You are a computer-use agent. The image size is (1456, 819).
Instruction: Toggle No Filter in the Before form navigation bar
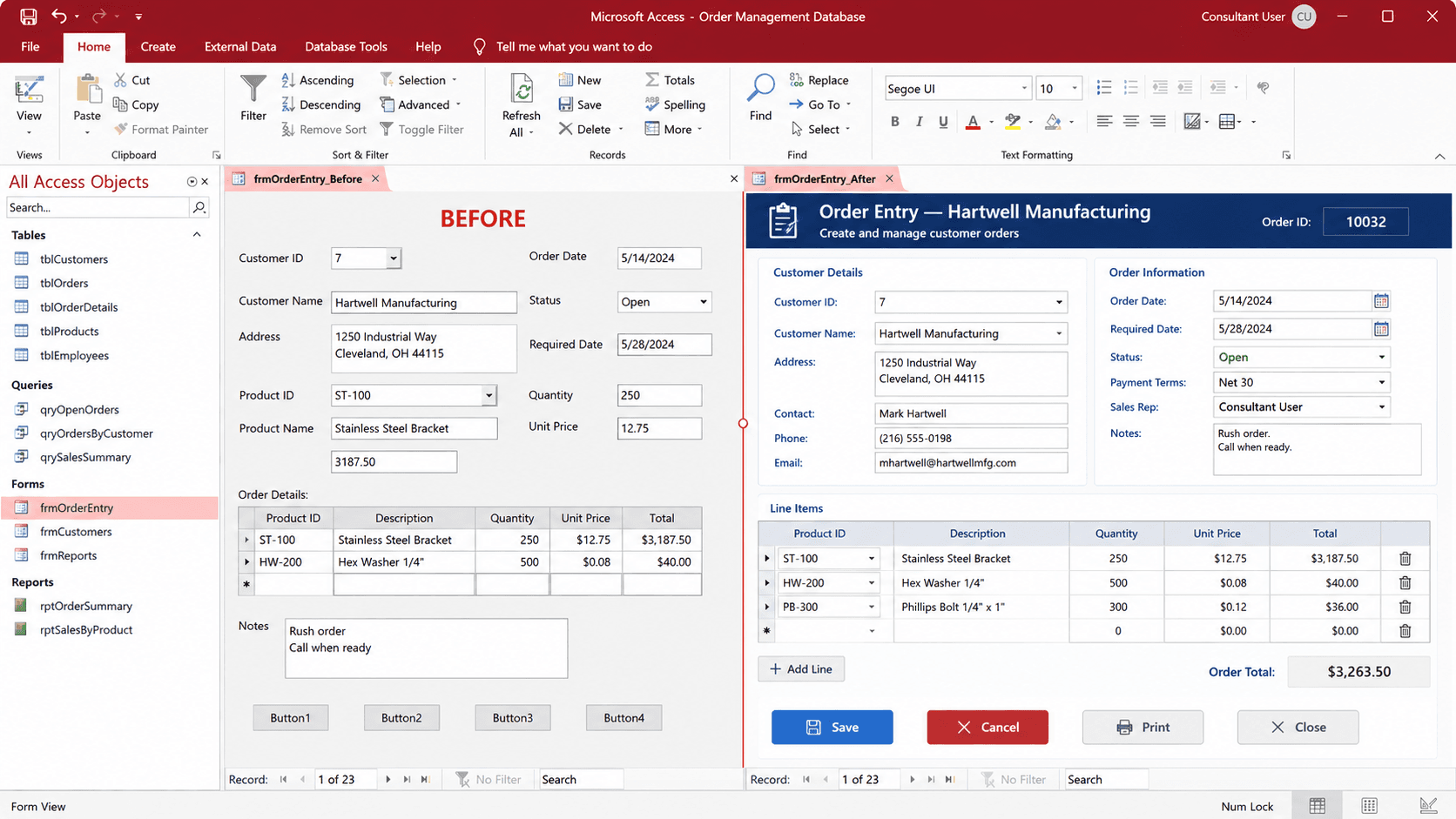pos(489,780)
